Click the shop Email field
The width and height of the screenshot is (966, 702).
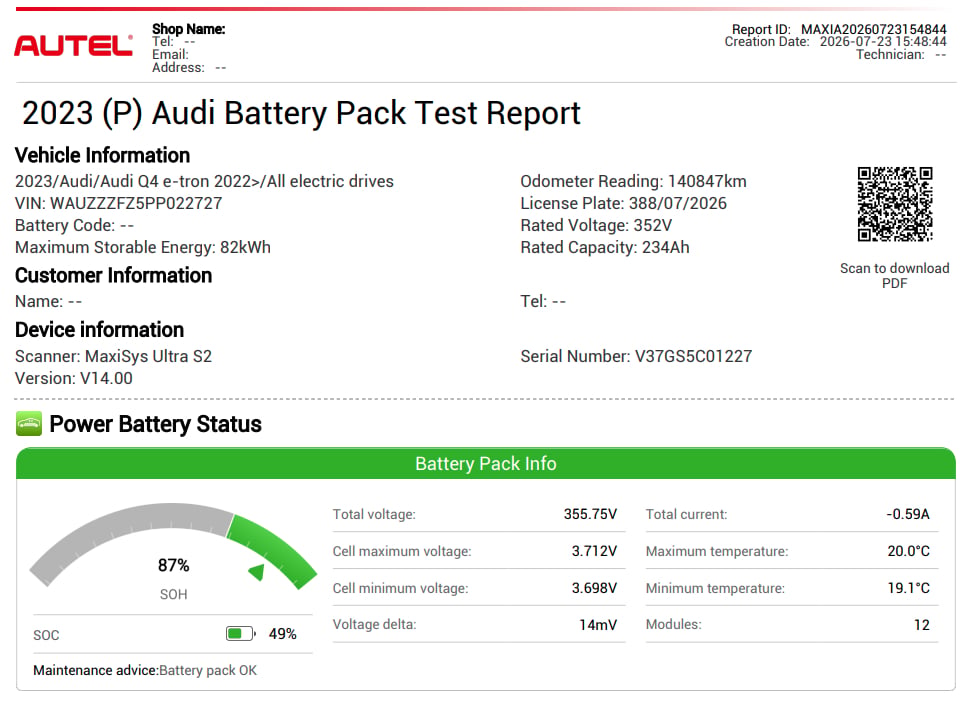tap(171, 55)
